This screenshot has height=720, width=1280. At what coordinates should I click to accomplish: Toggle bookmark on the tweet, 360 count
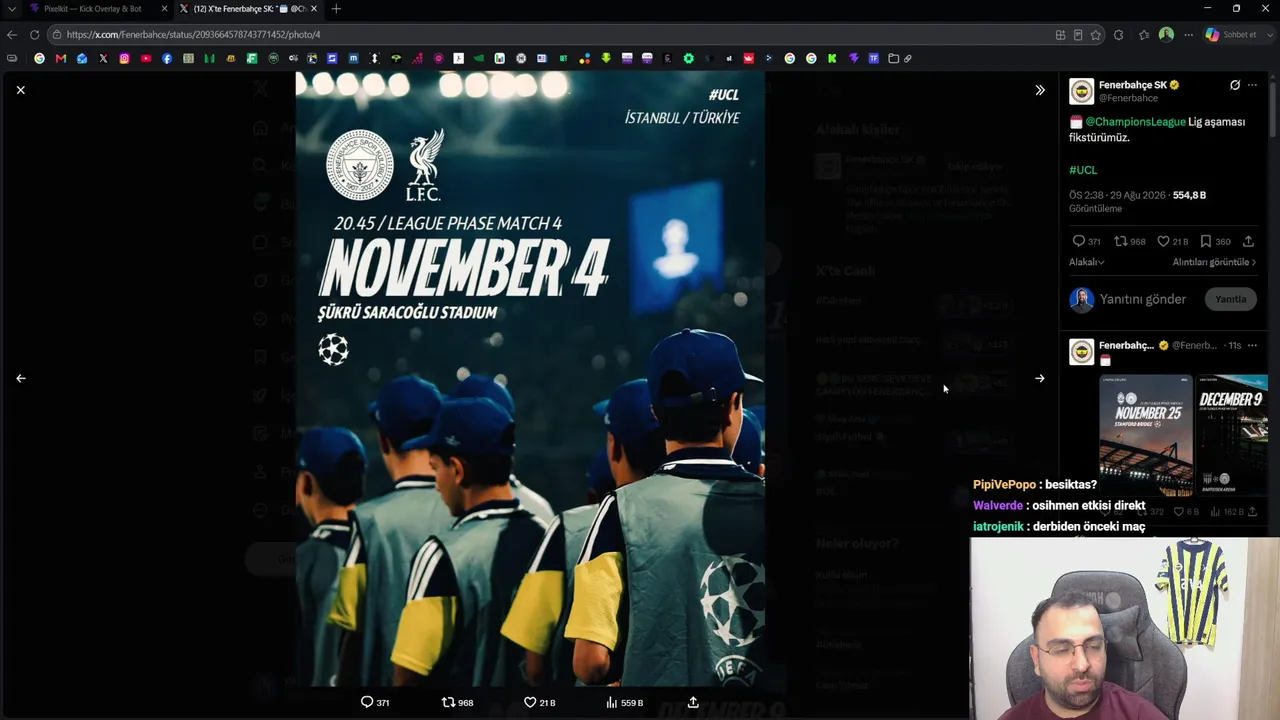click(x=1206, y=241)
